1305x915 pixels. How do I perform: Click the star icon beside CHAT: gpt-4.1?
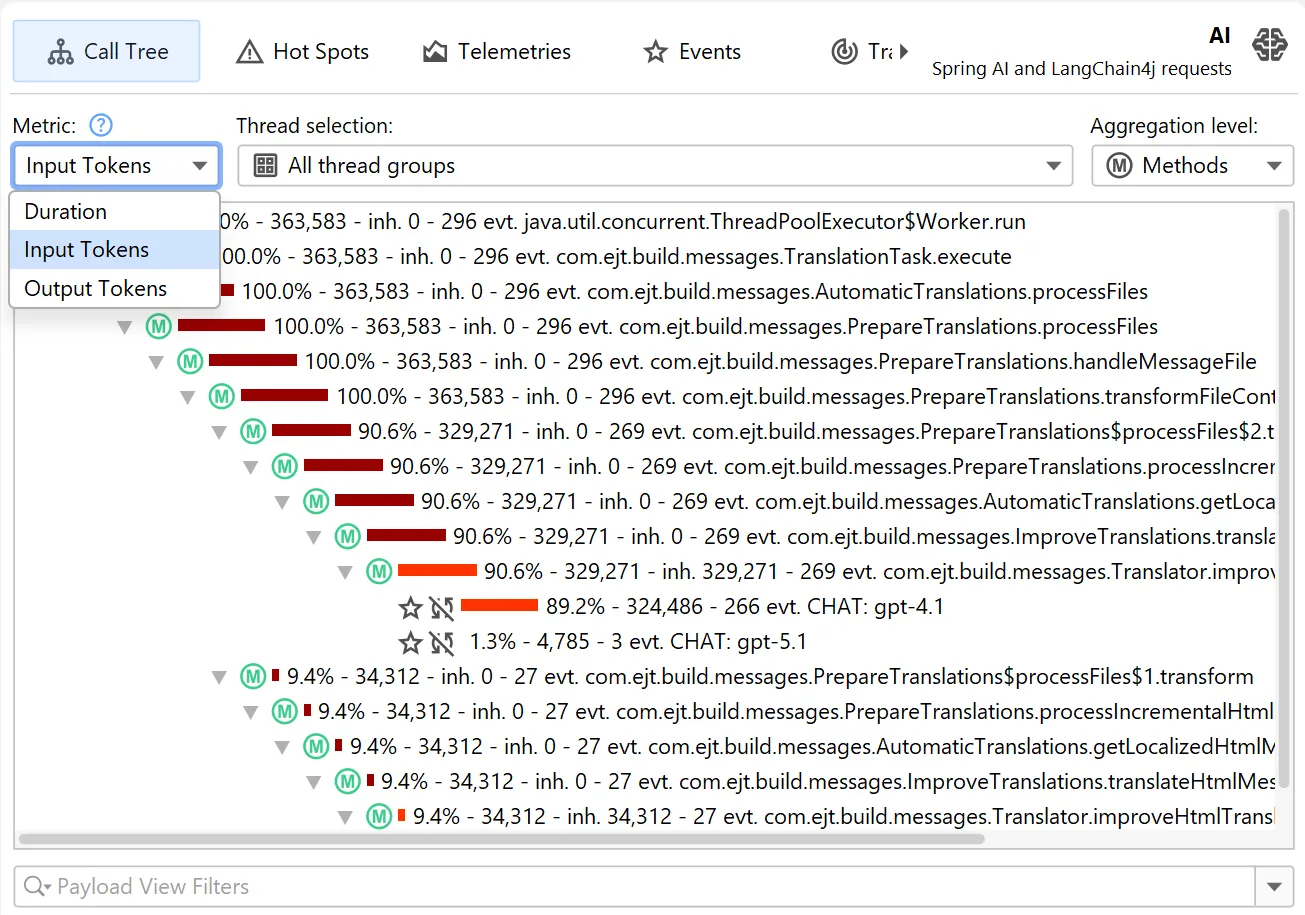point(410,607)
